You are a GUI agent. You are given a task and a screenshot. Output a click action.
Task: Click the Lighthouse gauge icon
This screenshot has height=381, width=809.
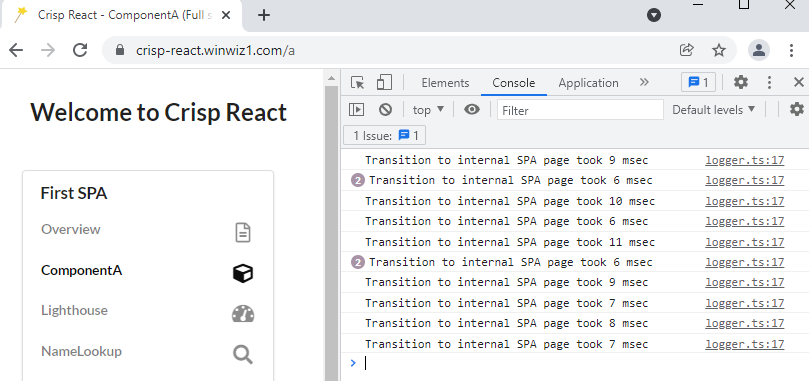click(x=243, y=314)
